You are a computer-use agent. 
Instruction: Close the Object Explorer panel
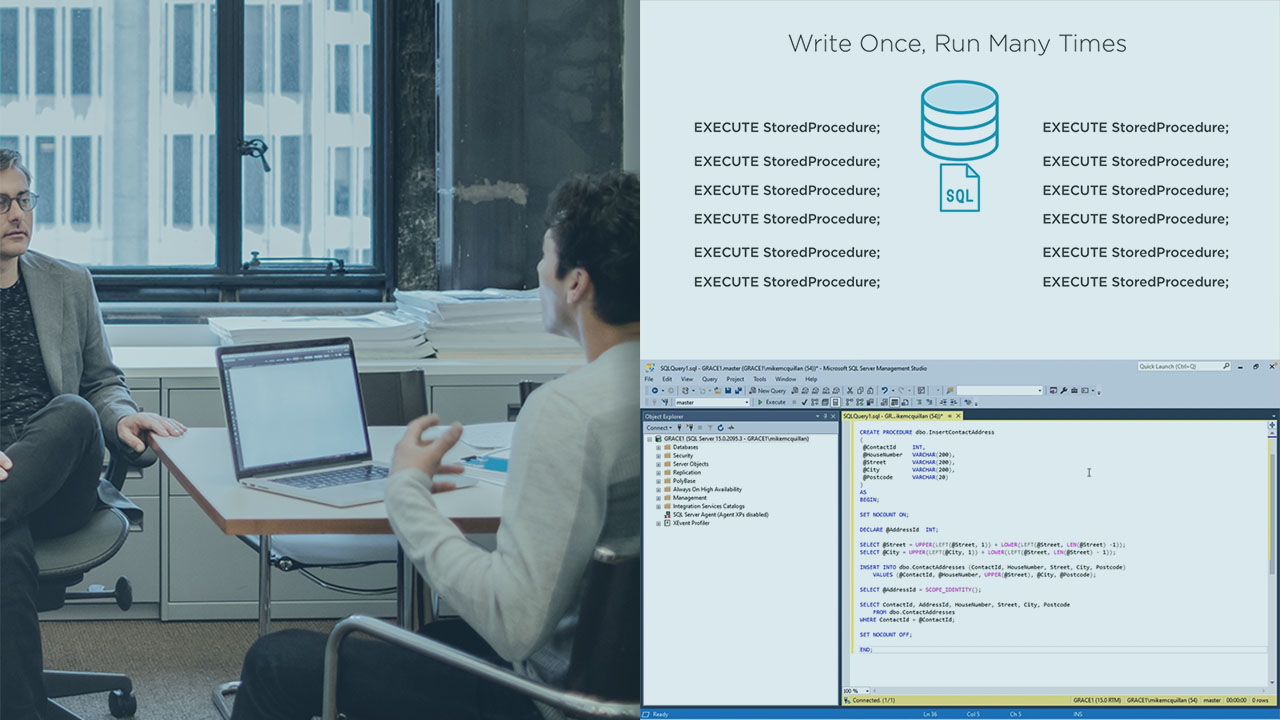coord(833,416)
